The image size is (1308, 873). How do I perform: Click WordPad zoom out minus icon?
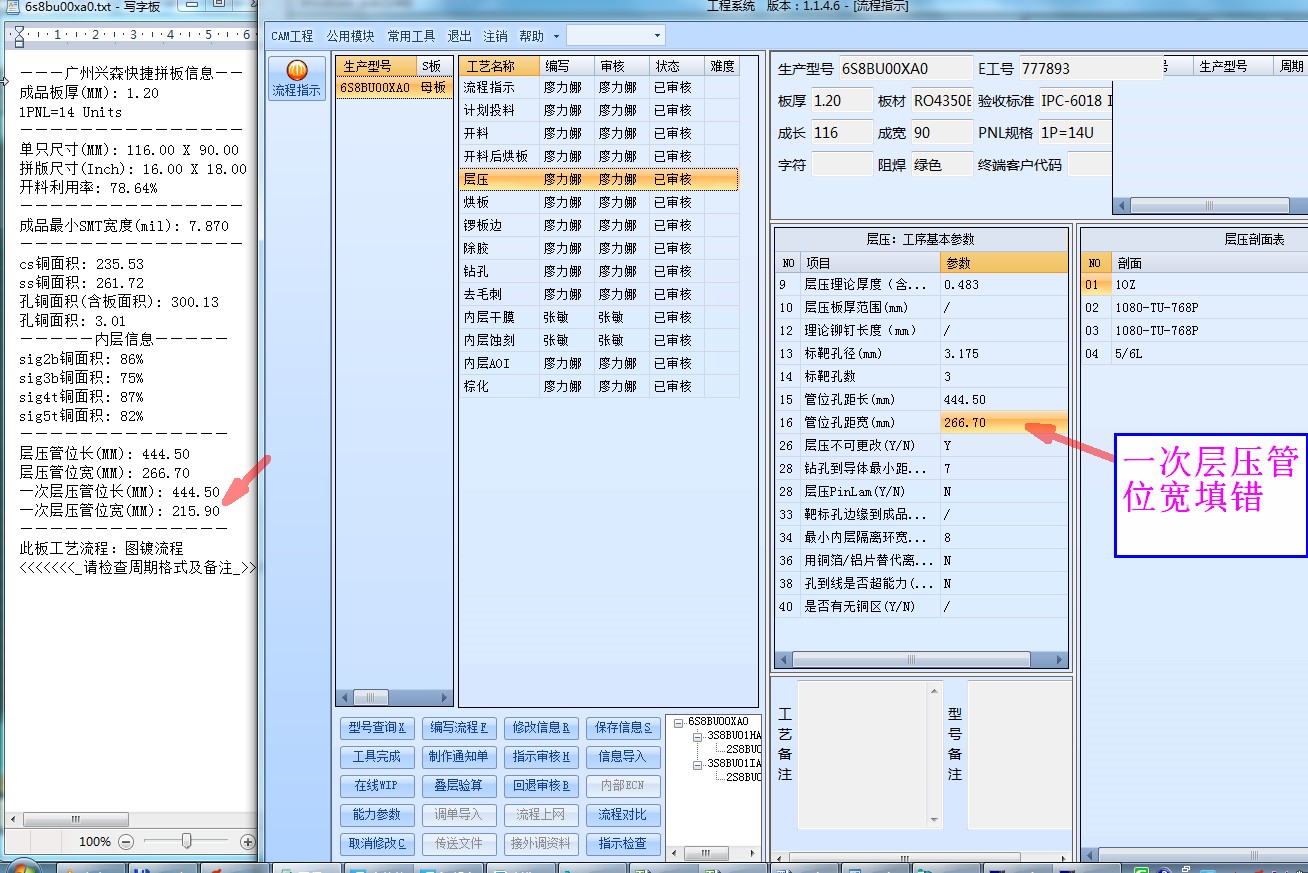(x=125, y=842)
